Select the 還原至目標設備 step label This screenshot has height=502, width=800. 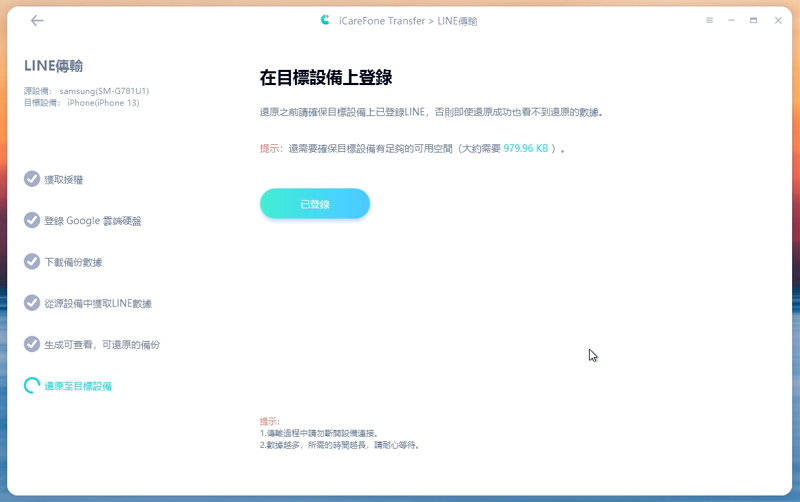point(78,386)
